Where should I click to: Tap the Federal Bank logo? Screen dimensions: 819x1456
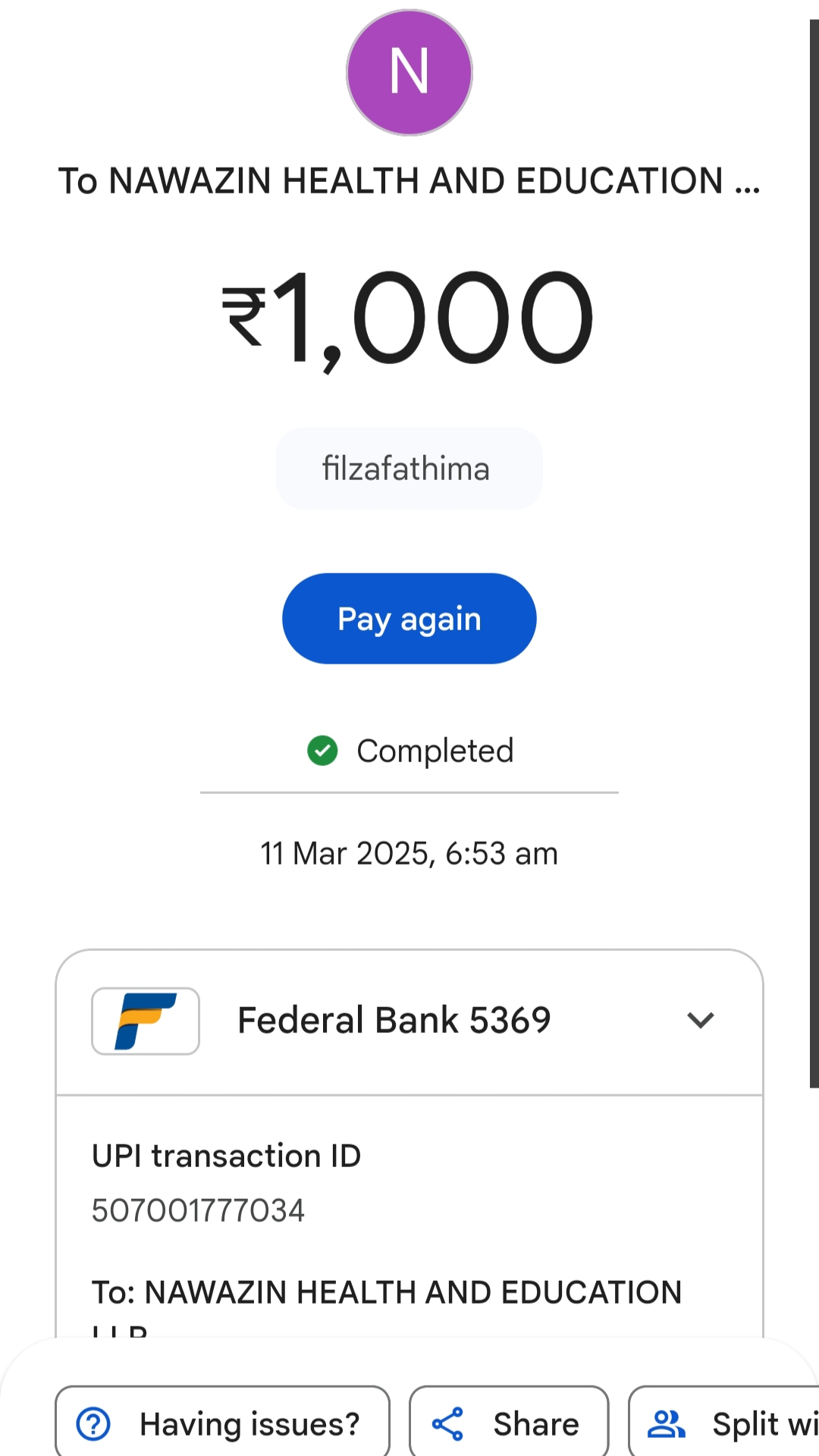146,1021
